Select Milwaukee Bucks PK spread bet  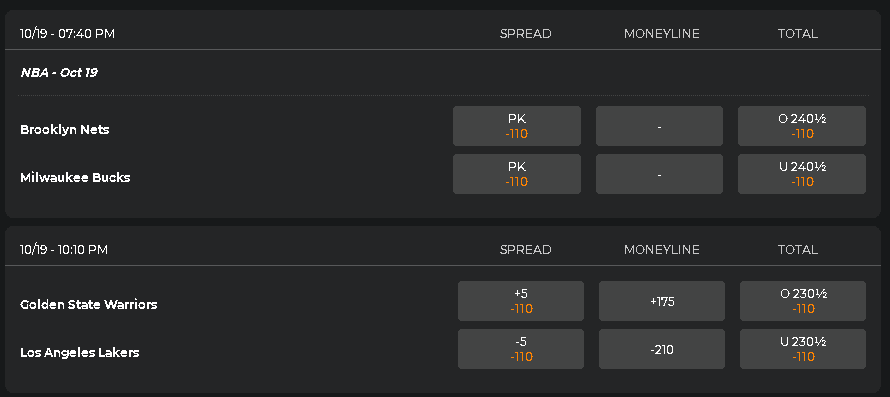pos(517,174)
